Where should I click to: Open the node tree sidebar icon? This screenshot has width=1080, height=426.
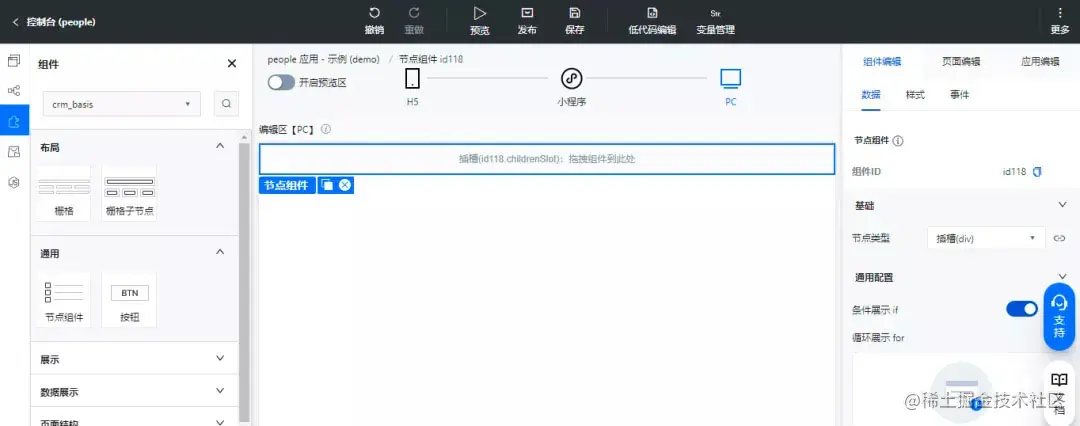point(14,90)
